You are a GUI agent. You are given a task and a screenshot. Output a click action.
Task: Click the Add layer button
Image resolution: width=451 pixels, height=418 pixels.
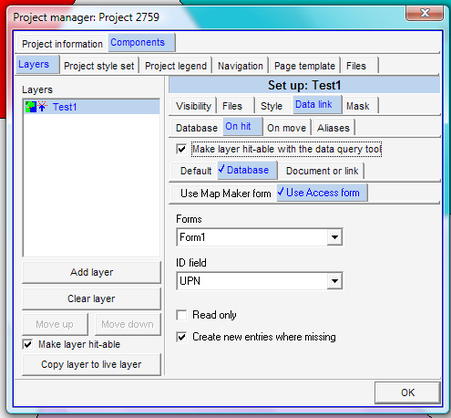(x=92, y=272)
